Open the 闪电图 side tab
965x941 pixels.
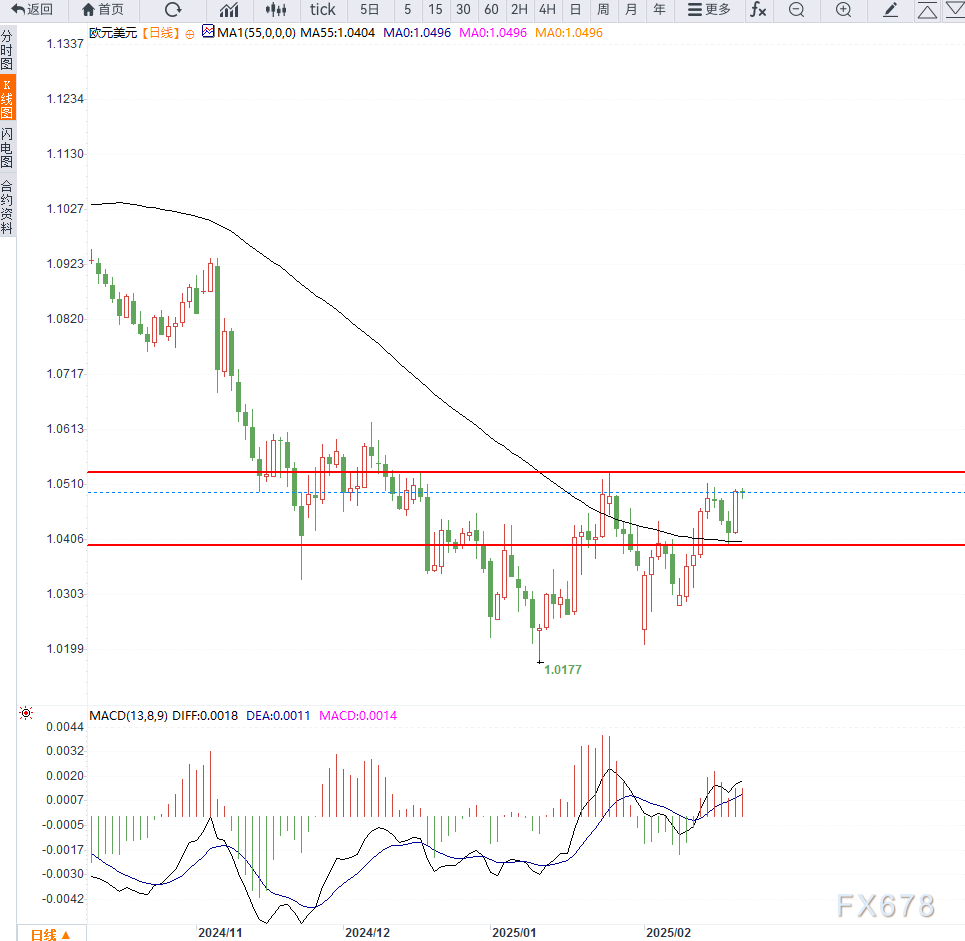(x=7, y=147)
